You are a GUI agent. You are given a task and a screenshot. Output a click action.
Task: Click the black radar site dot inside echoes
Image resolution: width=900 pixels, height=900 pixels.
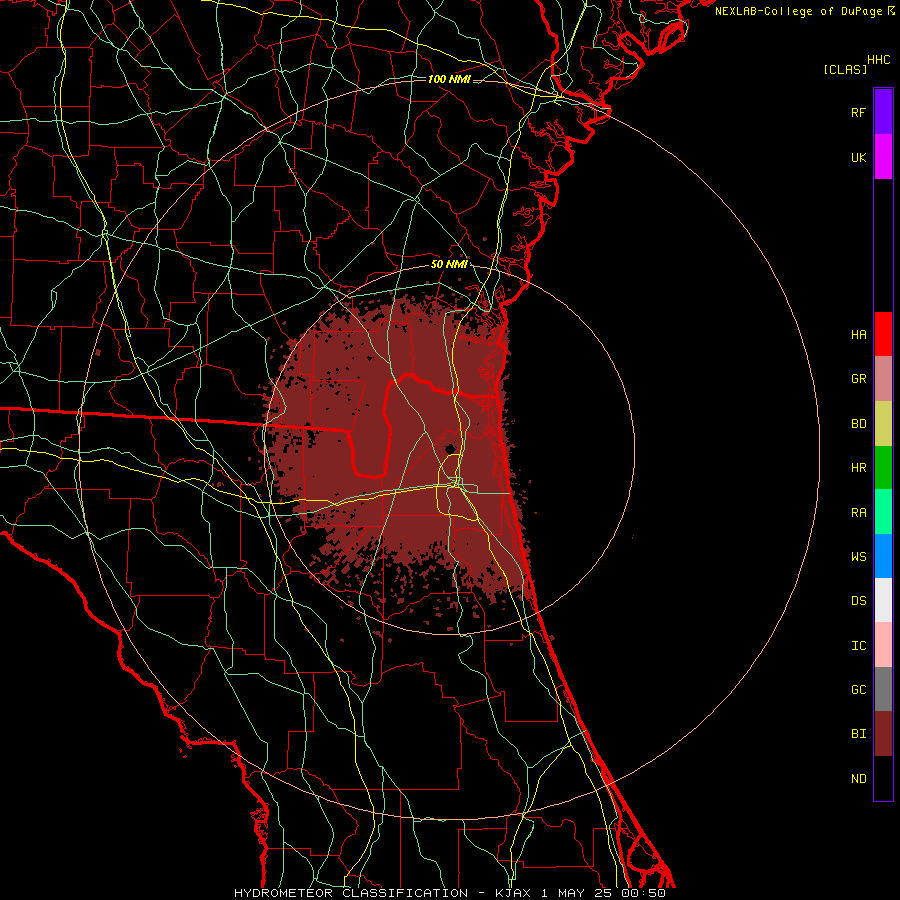[x=451, y=449]
